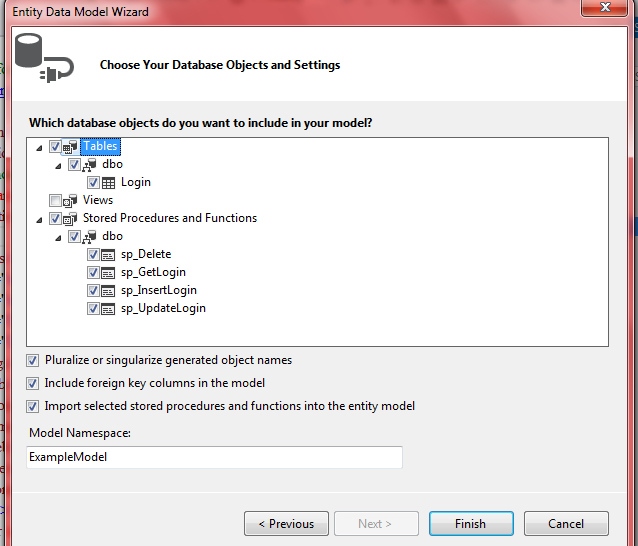Click the Model Namespace input field

(214, 457)
